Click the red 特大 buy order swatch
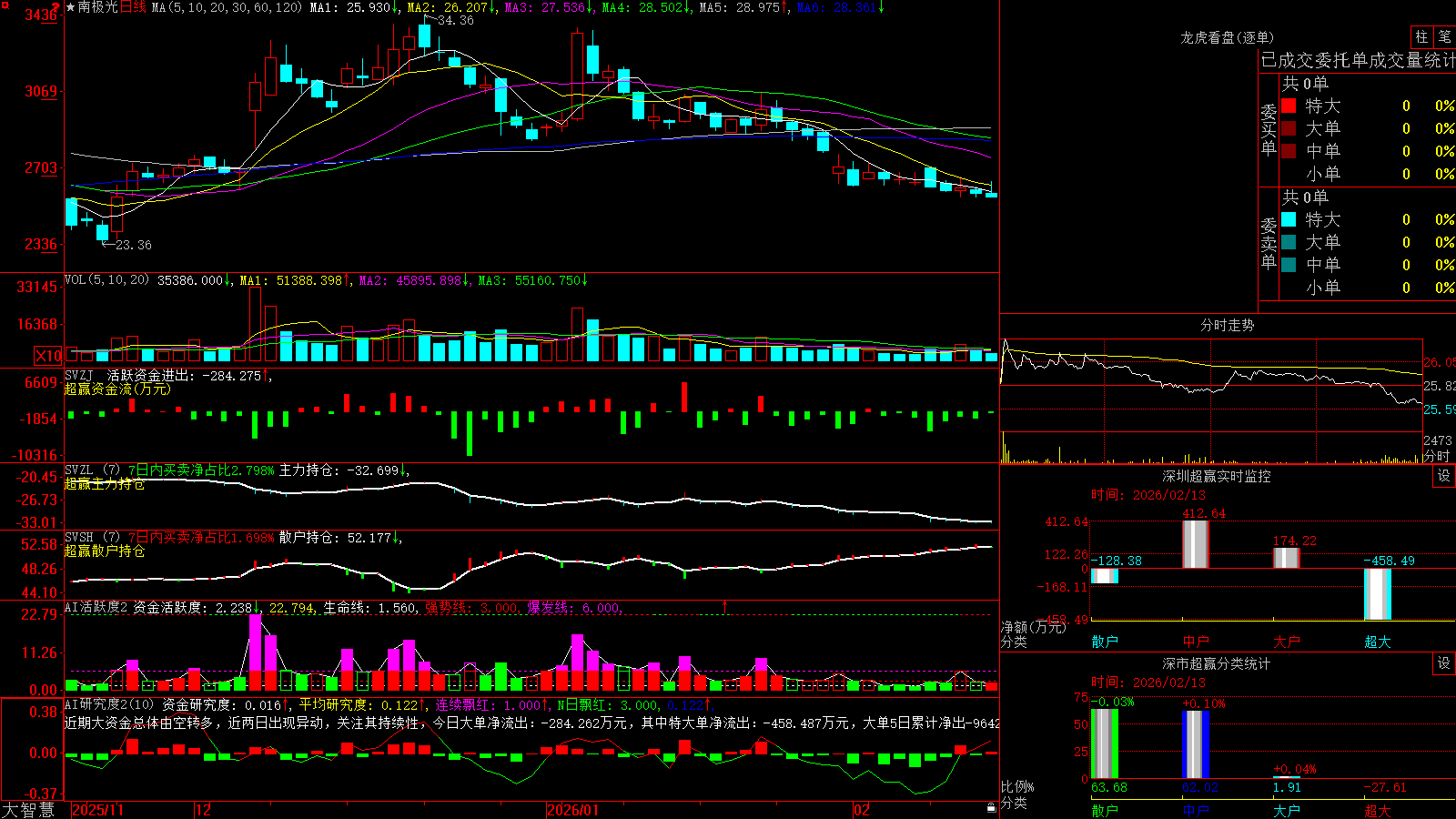 click(x=1289, y=106)
